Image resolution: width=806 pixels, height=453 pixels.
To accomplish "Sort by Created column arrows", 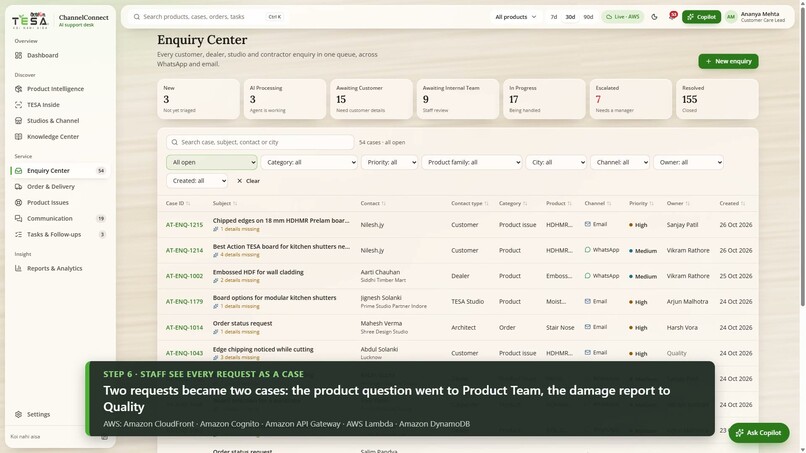I will point(743,204).
